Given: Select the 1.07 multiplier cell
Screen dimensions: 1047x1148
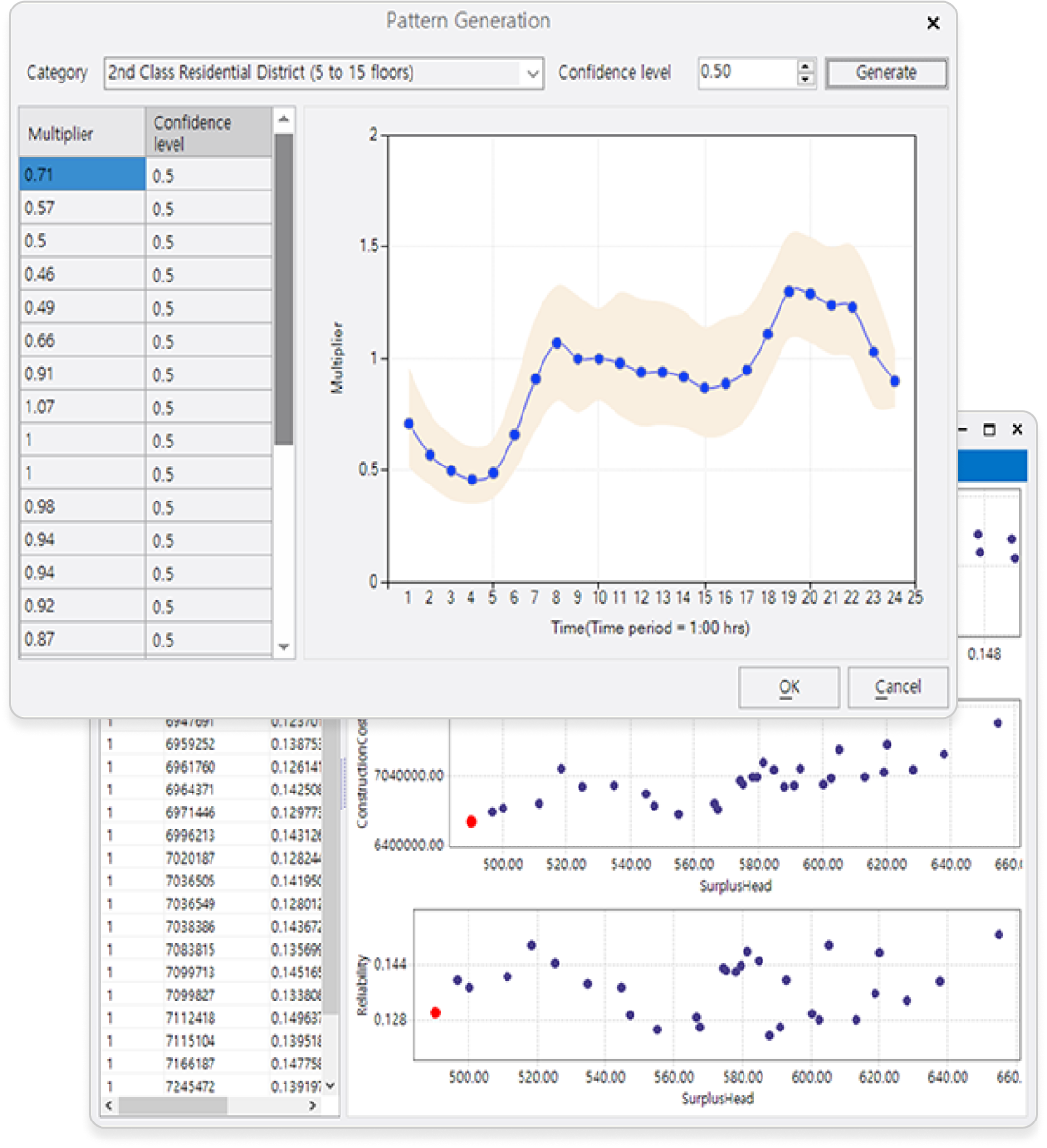Looking at the screenshot, I should 83,407.
